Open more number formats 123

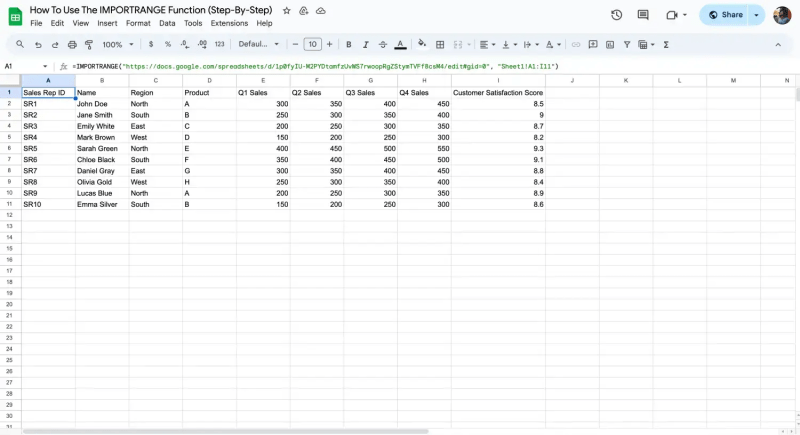pyautogui.click(x=219, y=44)
